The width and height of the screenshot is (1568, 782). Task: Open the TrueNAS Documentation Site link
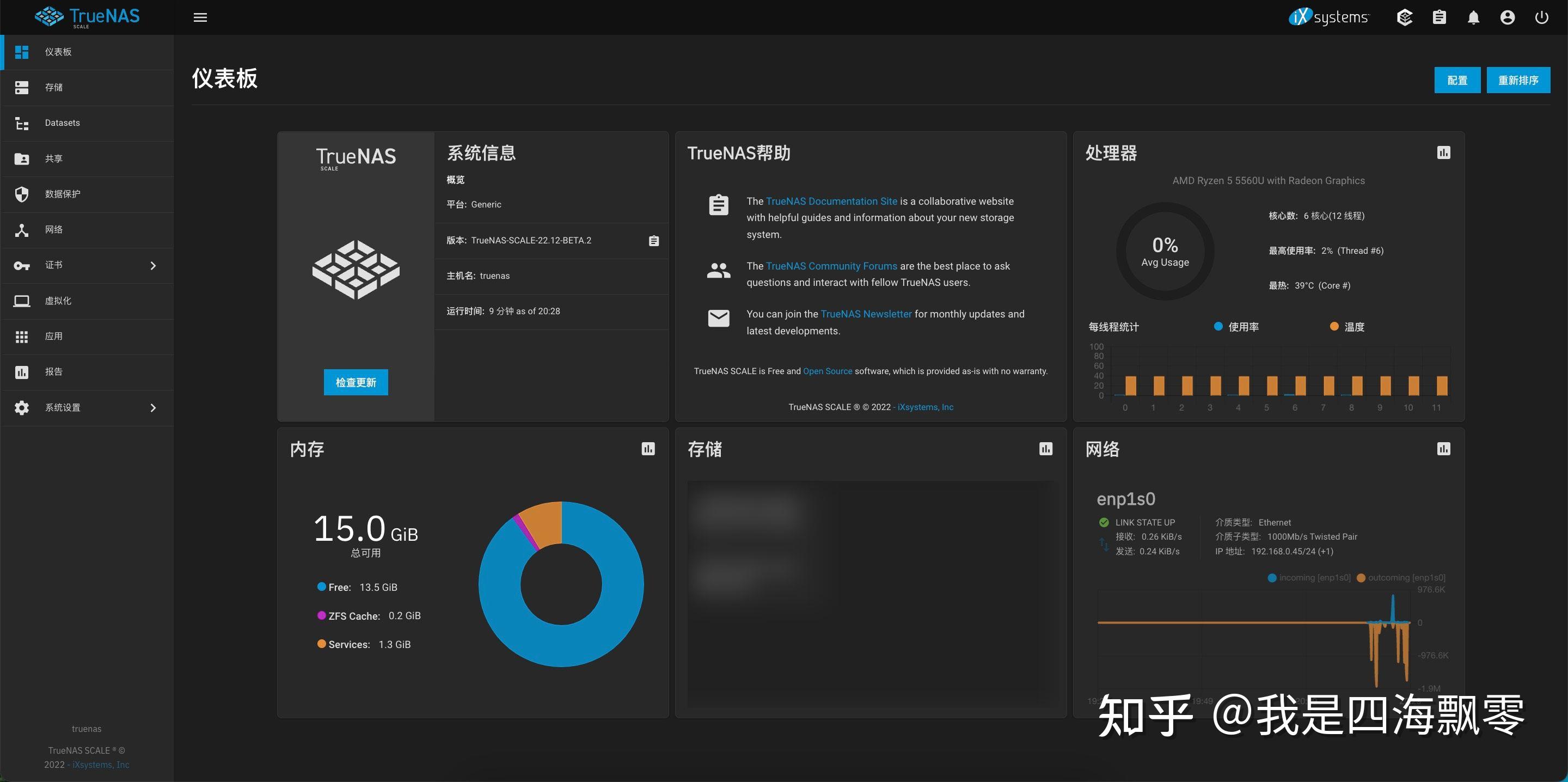pyautogui.click(x=831, y=201)
